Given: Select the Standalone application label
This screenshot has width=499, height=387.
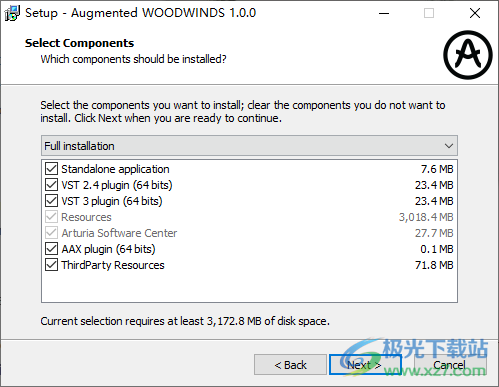Looking at the screenshot, I should [x=115, y=169].
